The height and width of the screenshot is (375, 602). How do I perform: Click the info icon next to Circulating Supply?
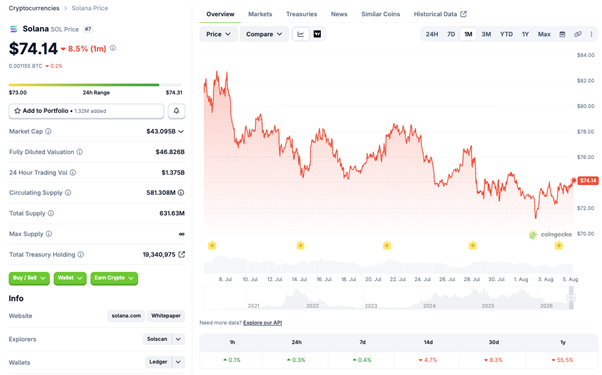point(68,192)
